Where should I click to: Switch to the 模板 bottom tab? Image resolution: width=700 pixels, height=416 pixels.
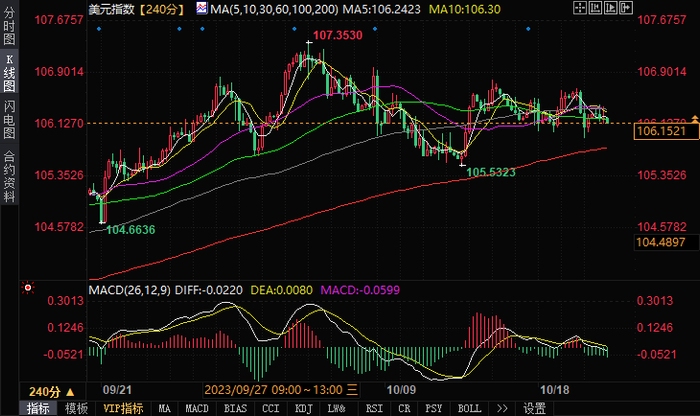(x=76, y=408)
